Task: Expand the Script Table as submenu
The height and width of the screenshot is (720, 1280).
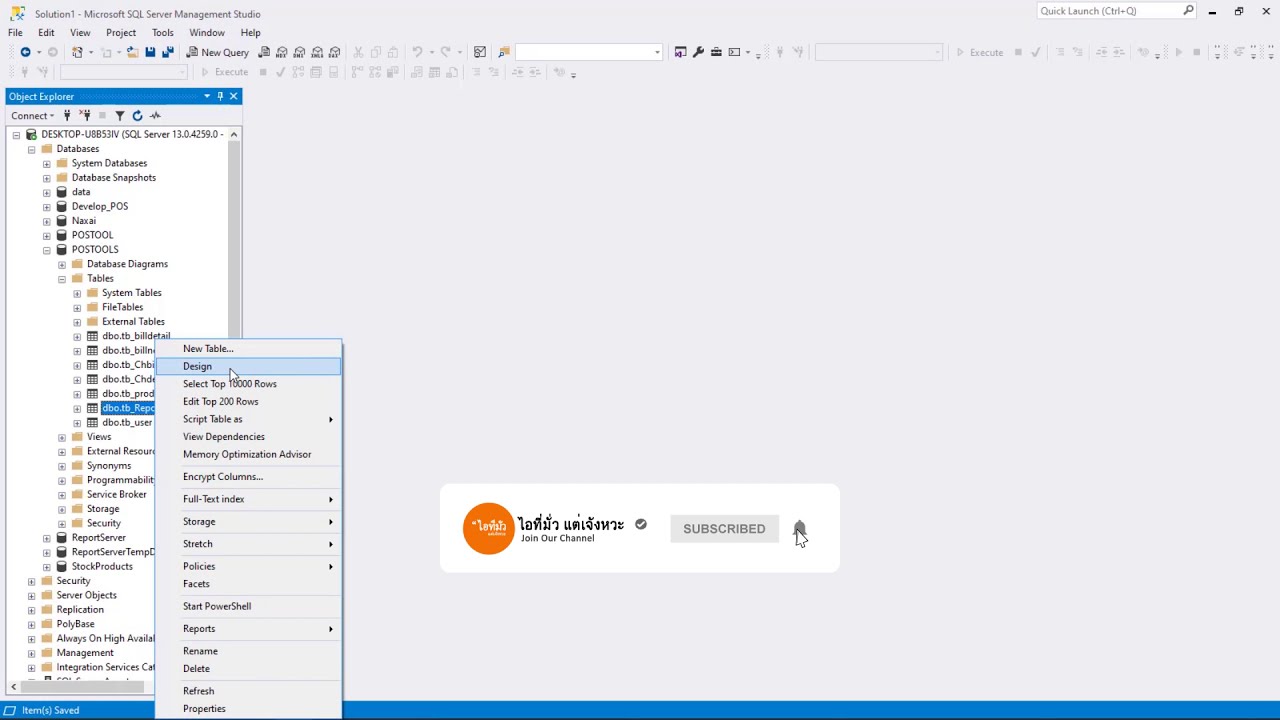Action: click(248, 419)
